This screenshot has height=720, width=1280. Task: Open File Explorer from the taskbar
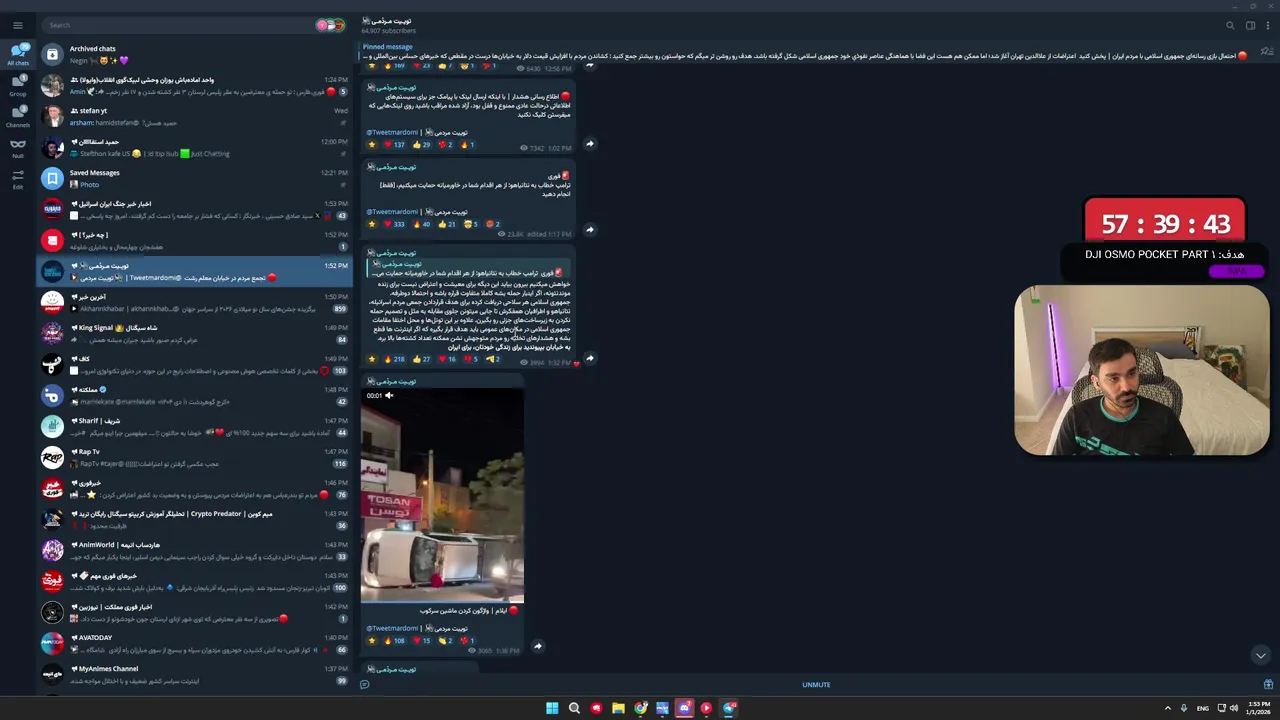(618, 708)
